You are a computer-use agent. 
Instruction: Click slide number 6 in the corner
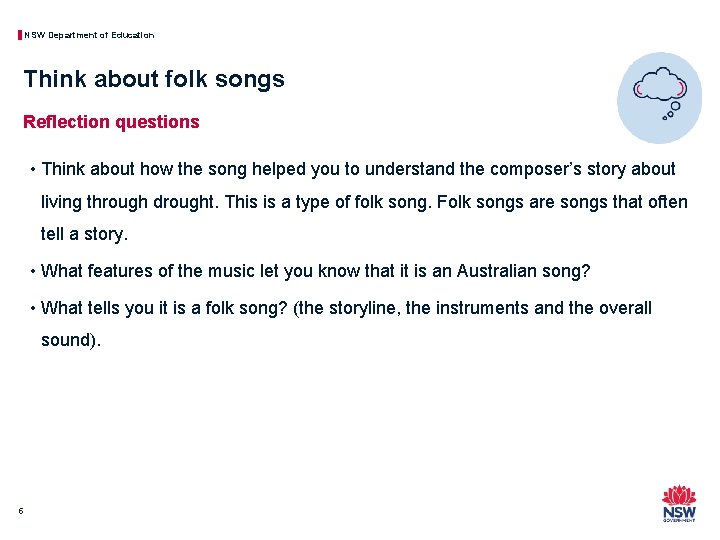[x=21, y=512]
